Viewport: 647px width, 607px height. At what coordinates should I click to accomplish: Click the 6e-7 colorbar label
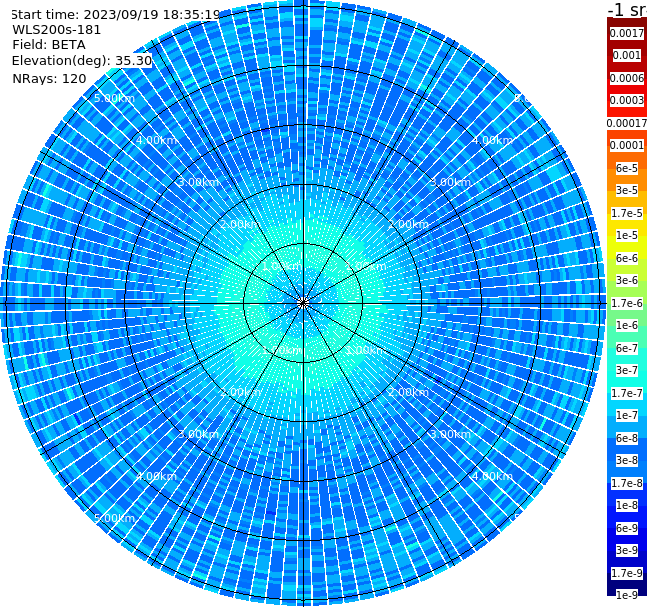tap(627, 348)
